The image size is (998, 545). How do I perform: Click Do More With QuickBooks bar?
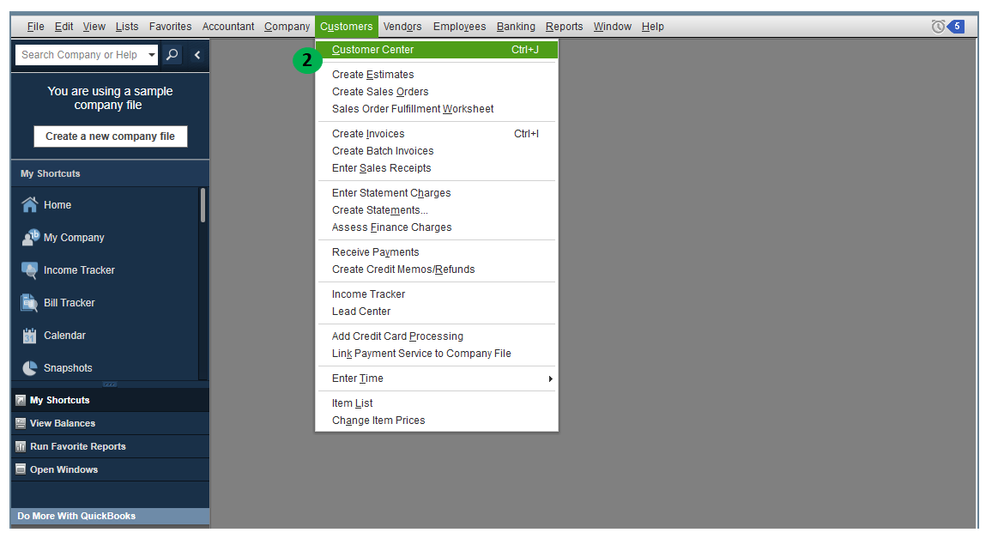point(109,516)
